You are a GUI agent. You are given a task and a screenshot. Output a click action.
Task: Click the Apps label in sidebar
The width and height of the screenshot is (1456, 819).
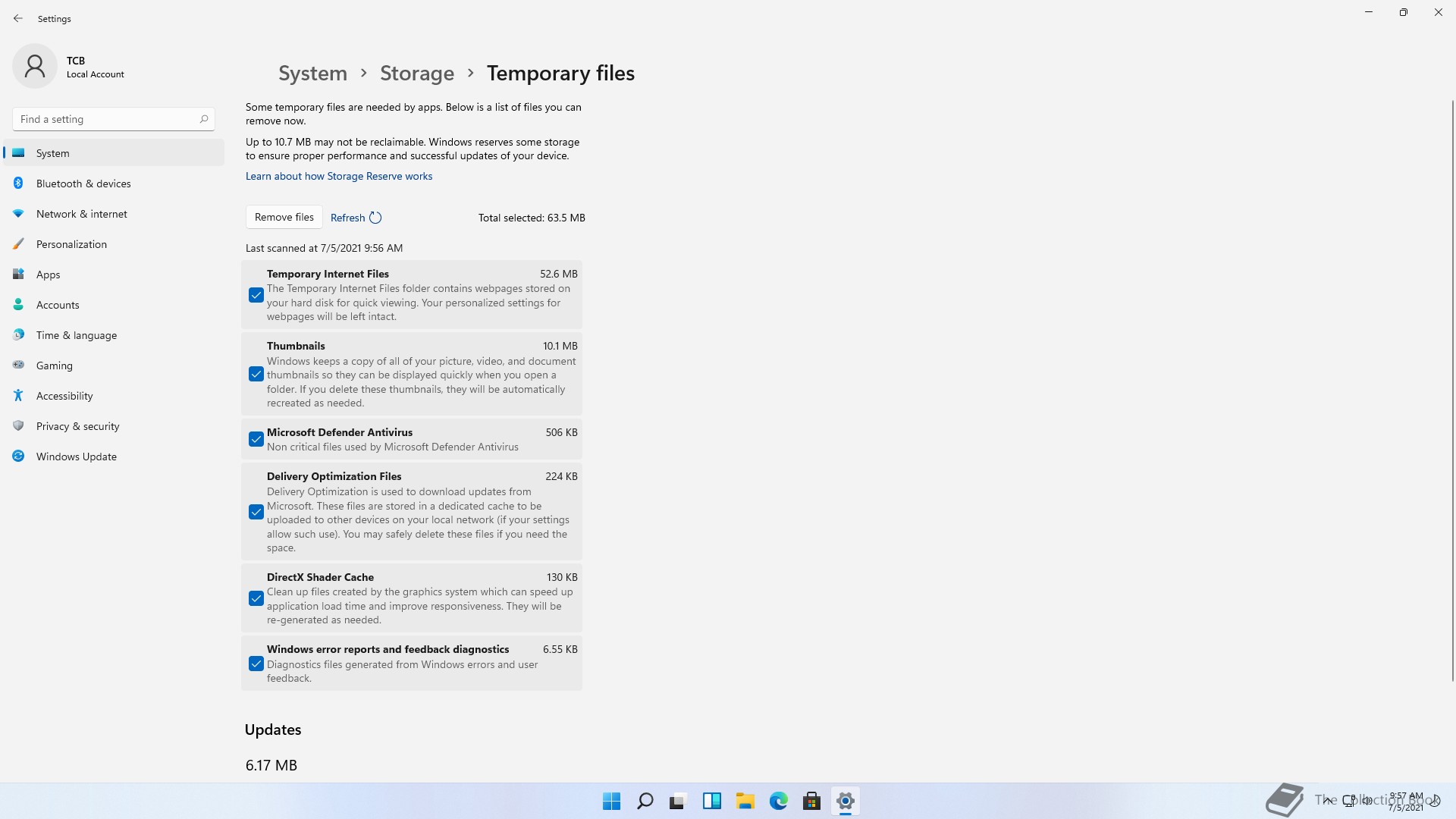click(x=48, y=275)
